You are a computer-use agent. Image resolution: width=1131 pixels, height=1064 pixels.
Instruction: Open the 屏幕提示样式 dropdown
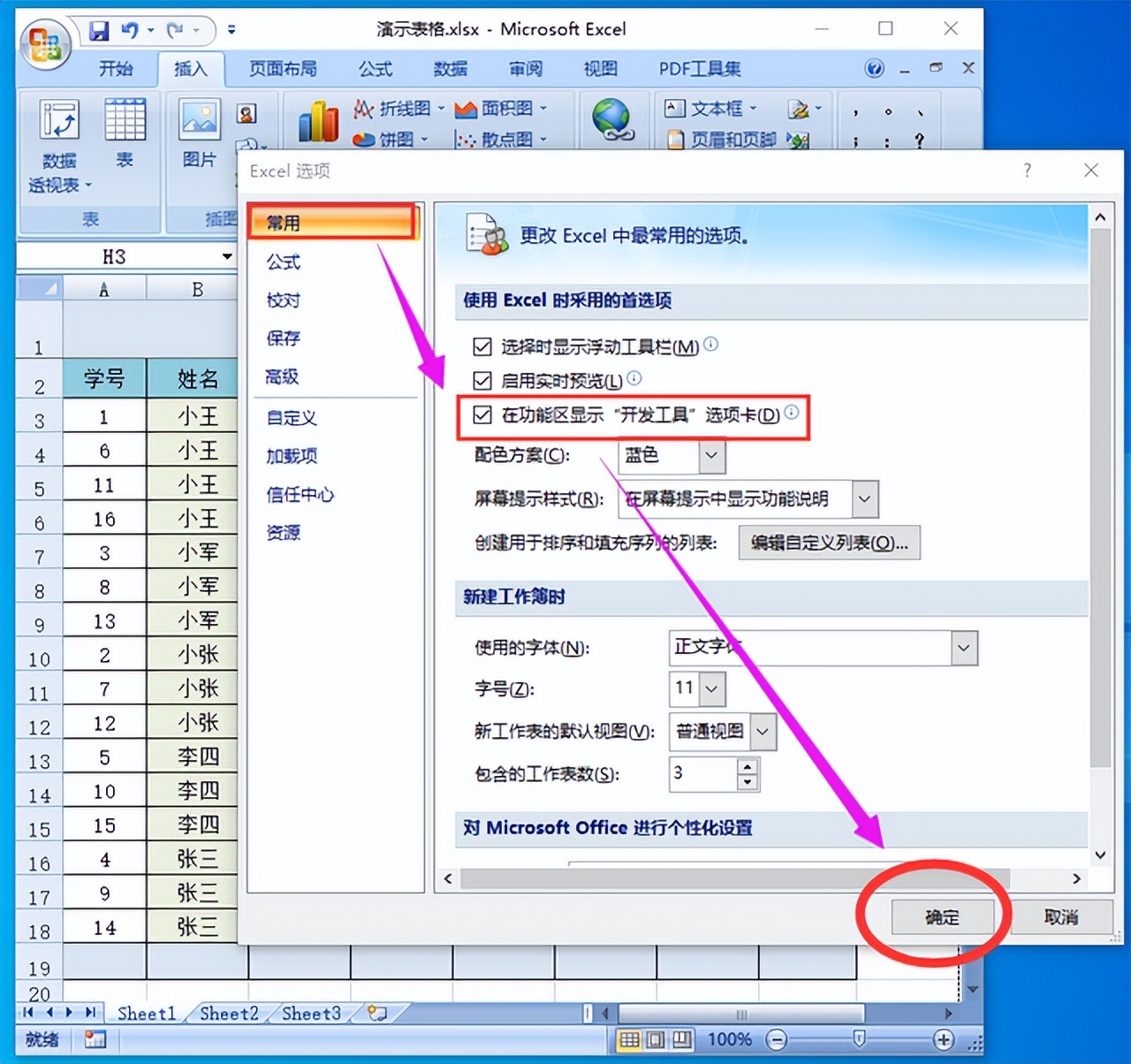click(865, 499)
